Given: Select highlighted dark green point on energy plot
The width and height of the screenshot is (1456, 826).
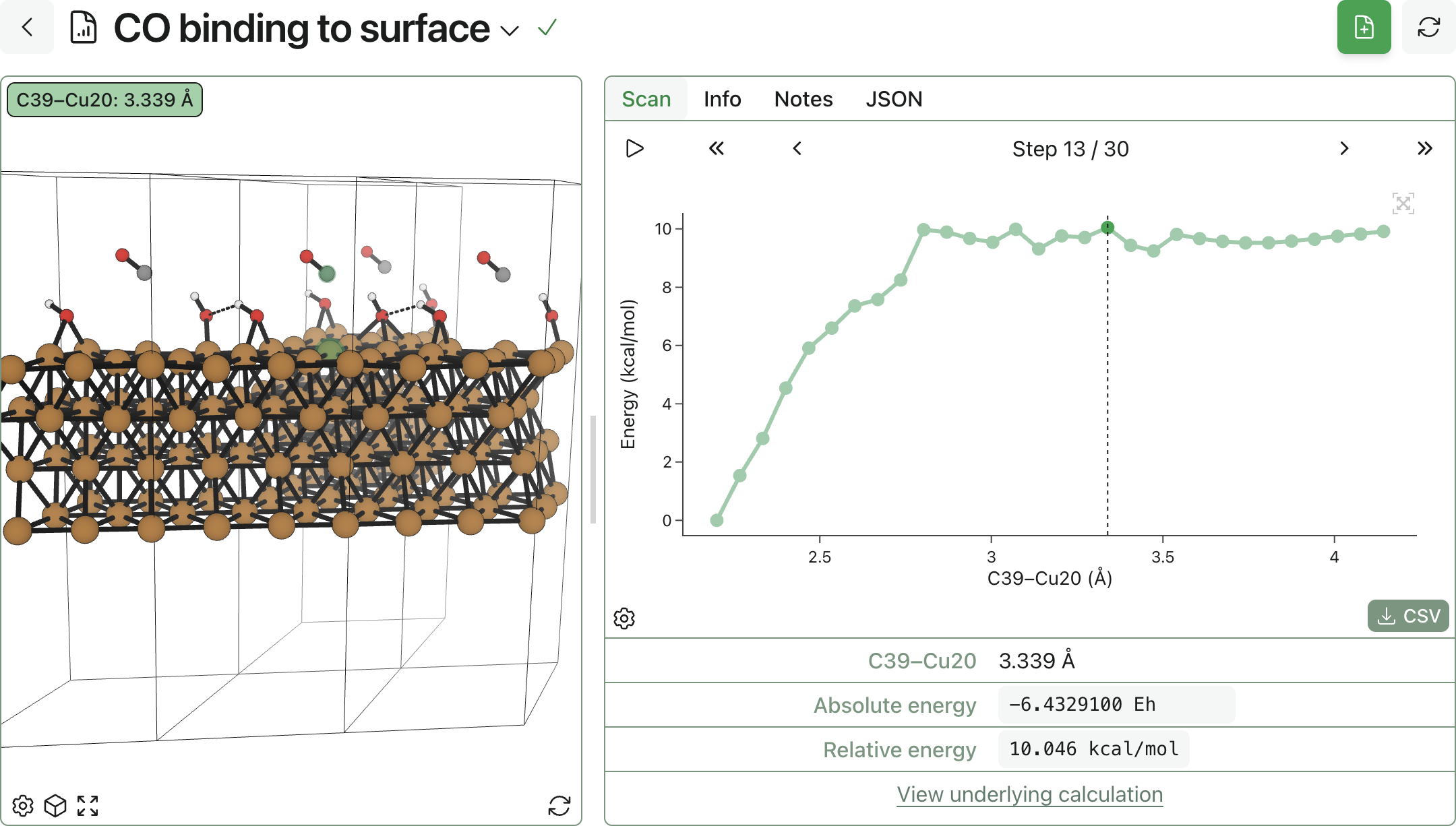Looking at the screenshot, I should point(1108,228).
